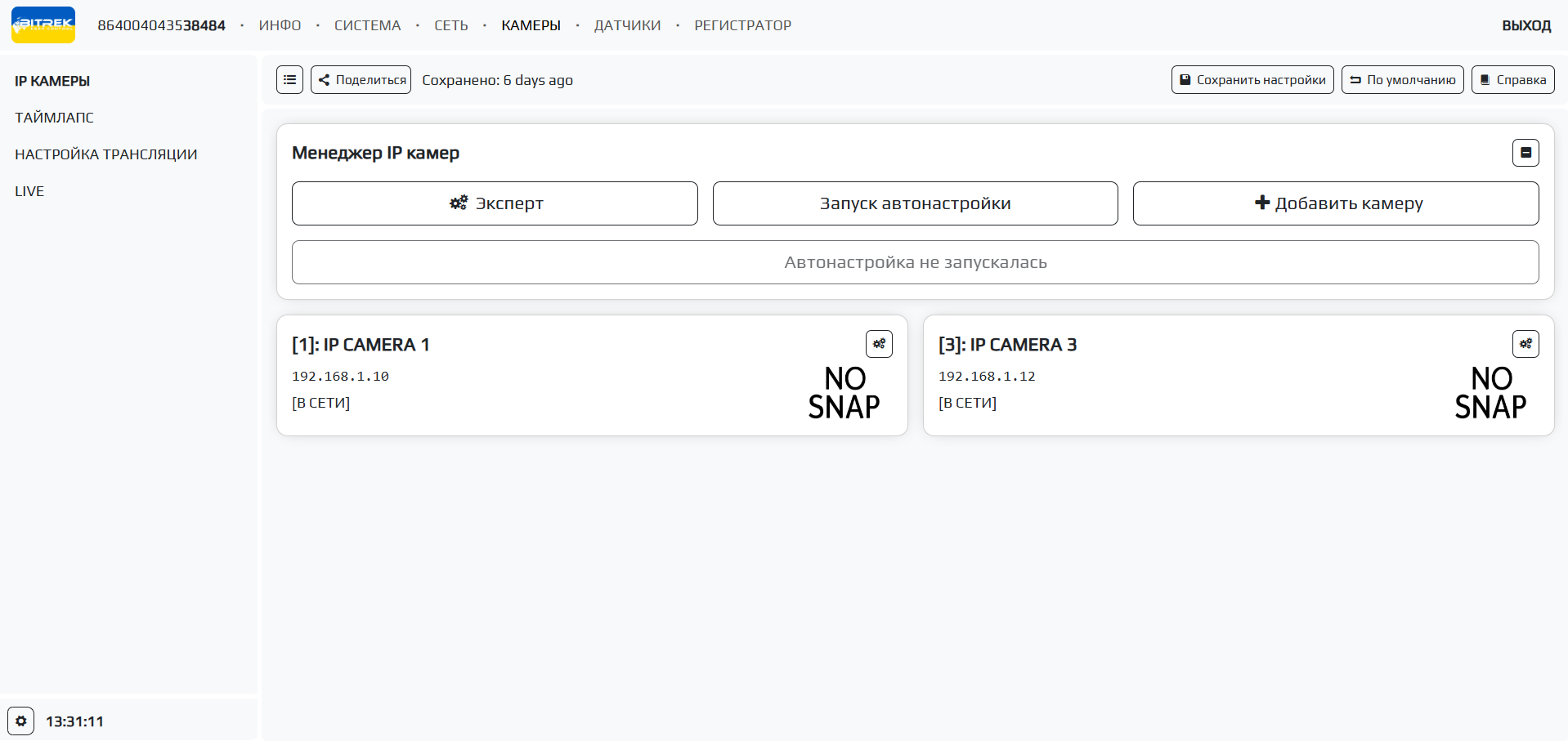
Task: Select ТАЙМЛАПС in the sidebar
Action: [x=54, y=118]
